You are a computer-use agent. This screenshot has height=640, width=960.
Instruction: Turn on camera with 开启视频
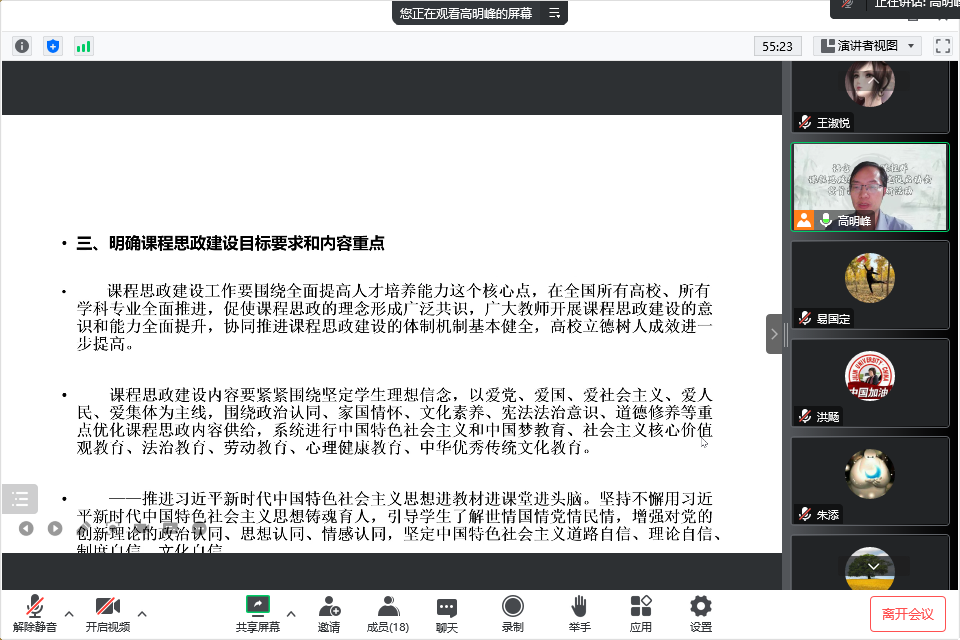107,613
